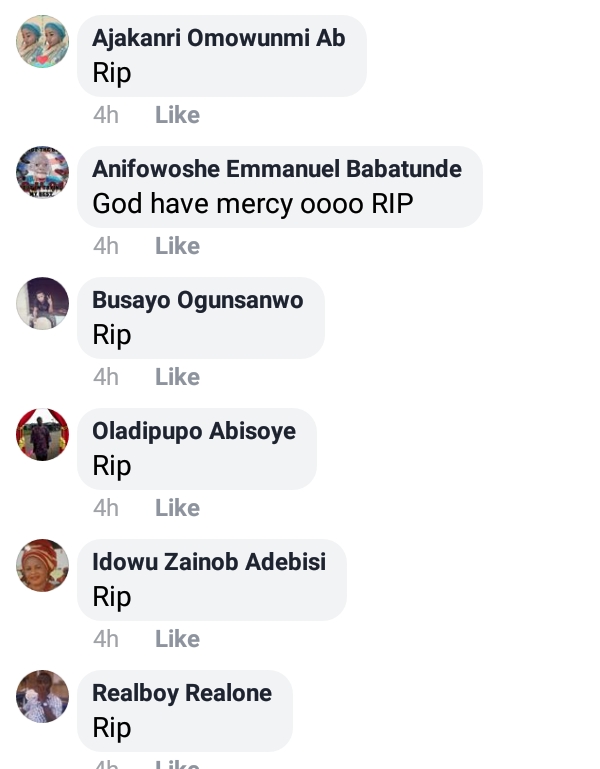Like Ajakanri Omowunmi Ab's comment
600x769 pixels.
177,115
